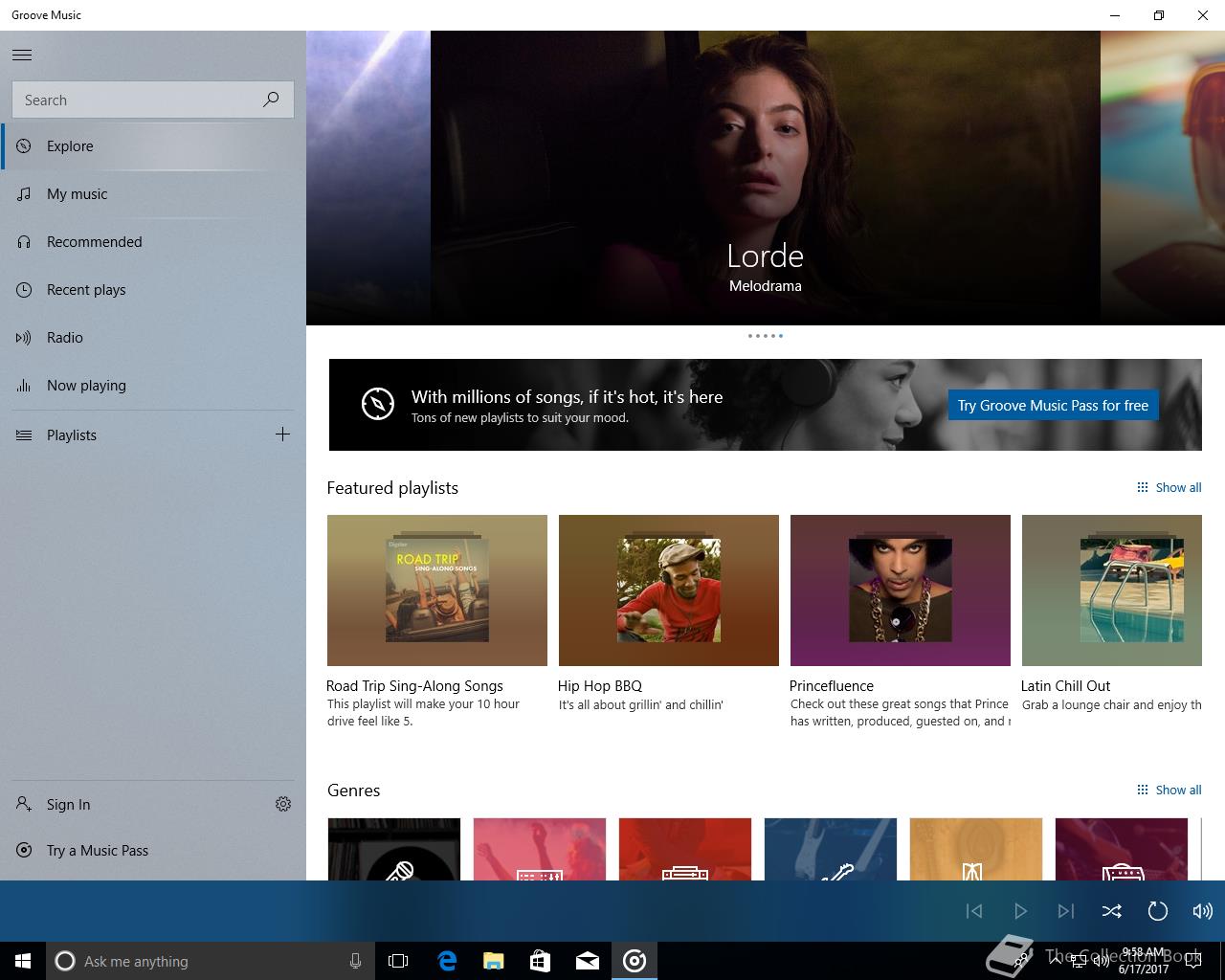Create new playlist with plus icon
The image size is (1225, 980).
282,434
